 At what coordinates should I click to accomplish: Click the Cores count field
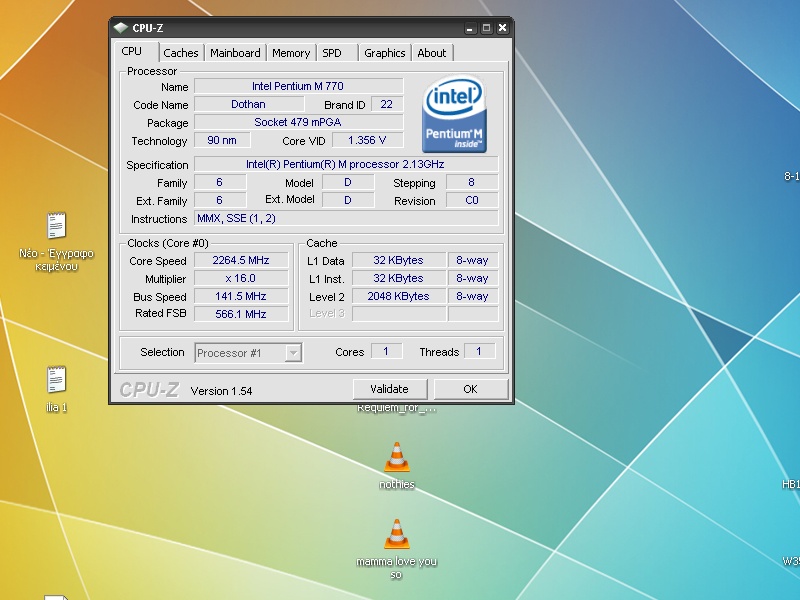coord(386,352)
